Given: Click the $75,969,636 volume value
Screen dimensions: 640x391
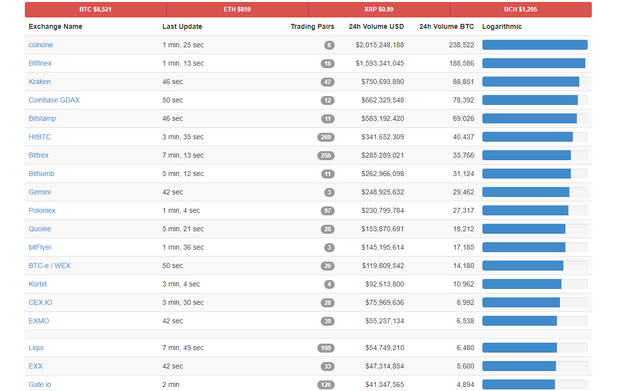Looking at the screenshot, I should [x=384, y=302].
